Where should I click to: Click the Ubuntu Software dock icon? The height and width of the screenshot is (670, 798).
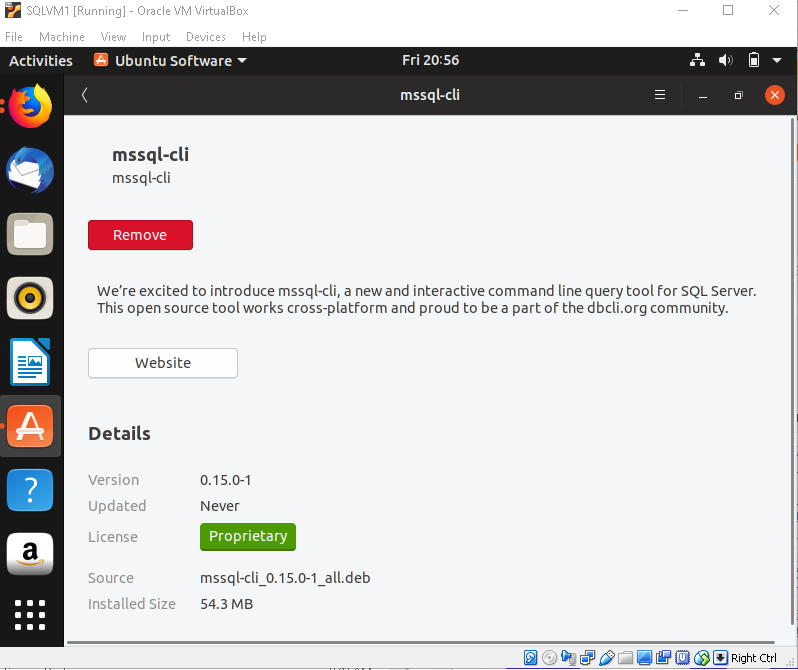pyautogui.click(x=30, y=426)
